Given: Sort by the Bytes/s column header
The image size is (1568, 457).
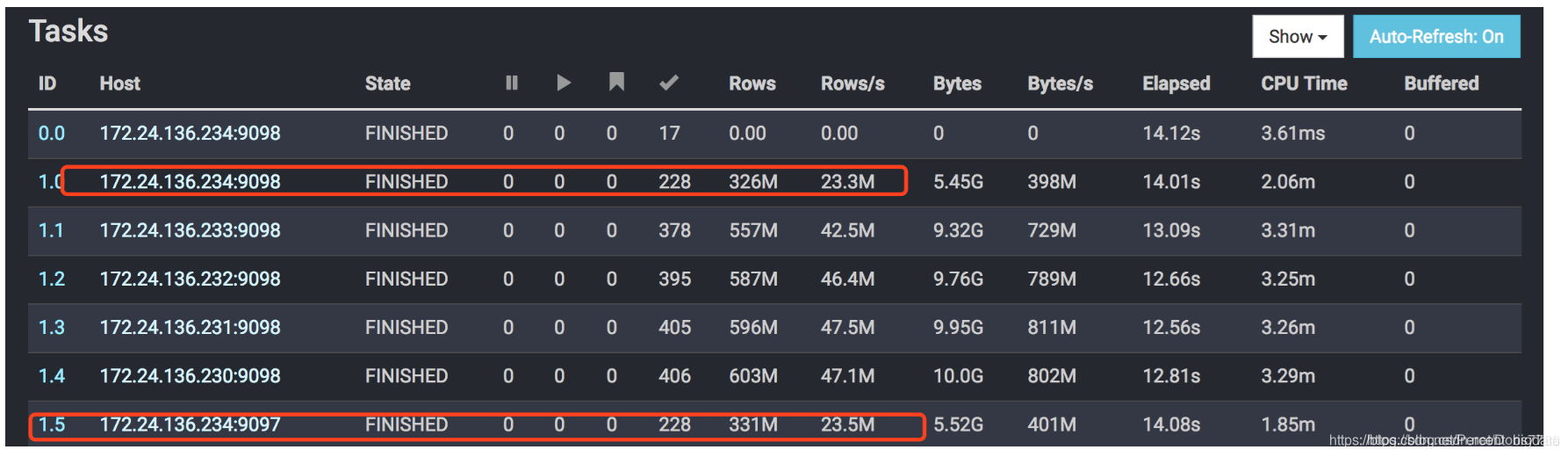Looking at the screenshot, I should 1061,83.
